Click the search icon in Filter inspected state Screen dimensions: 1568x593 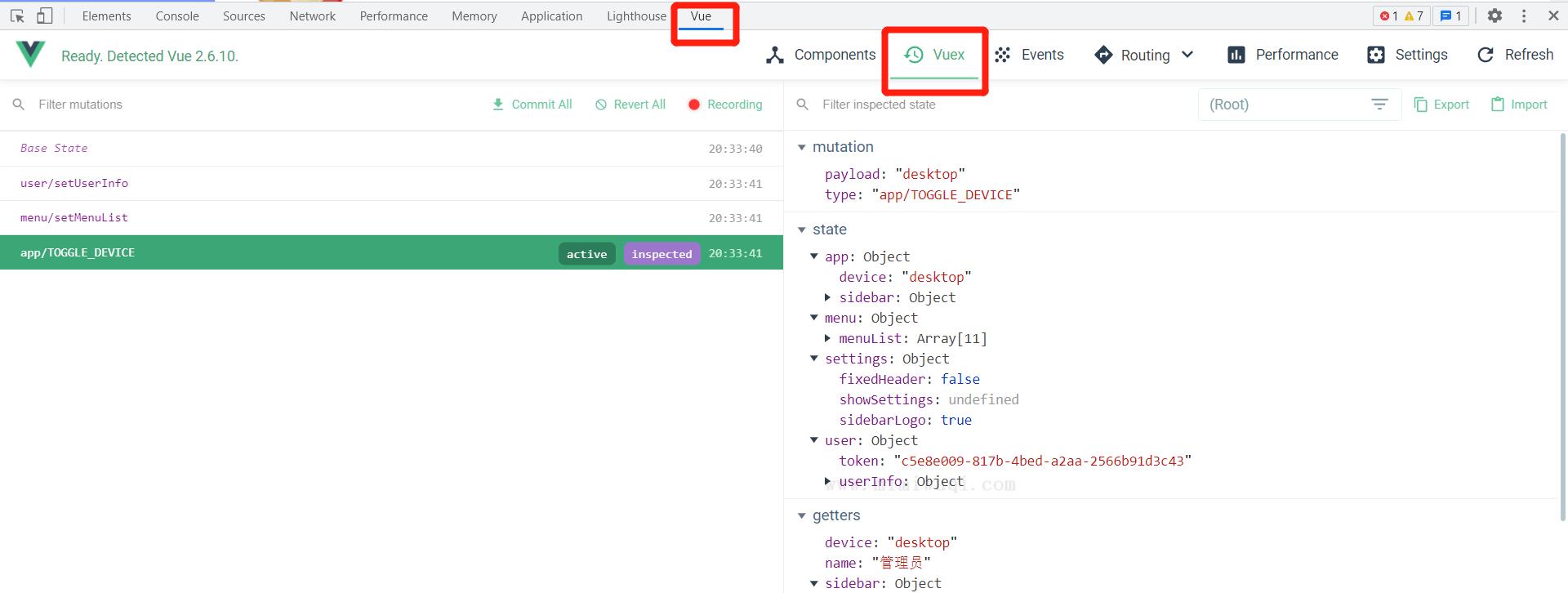click(x=803, y=105)
